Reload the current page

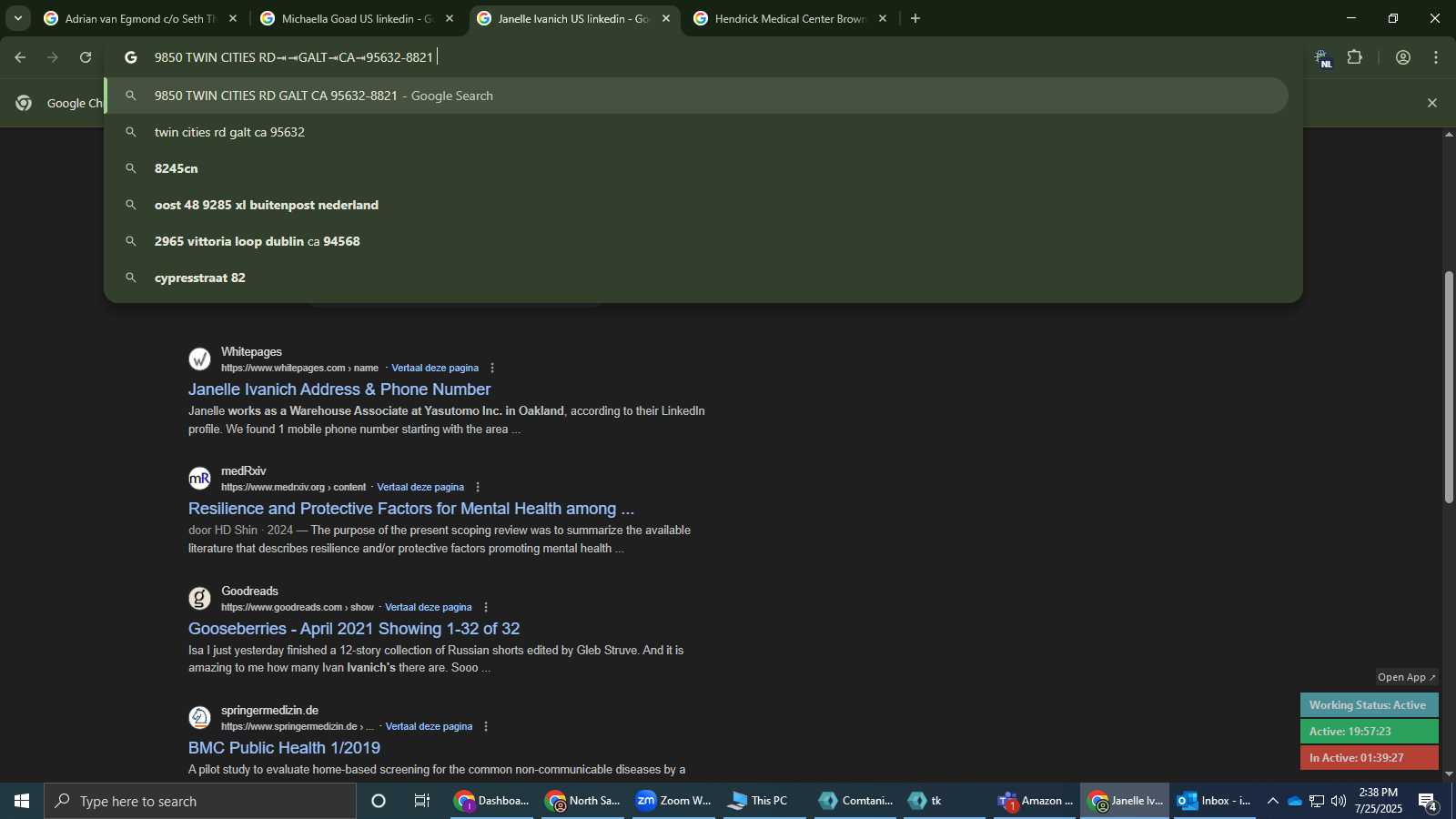coord(86,57)
